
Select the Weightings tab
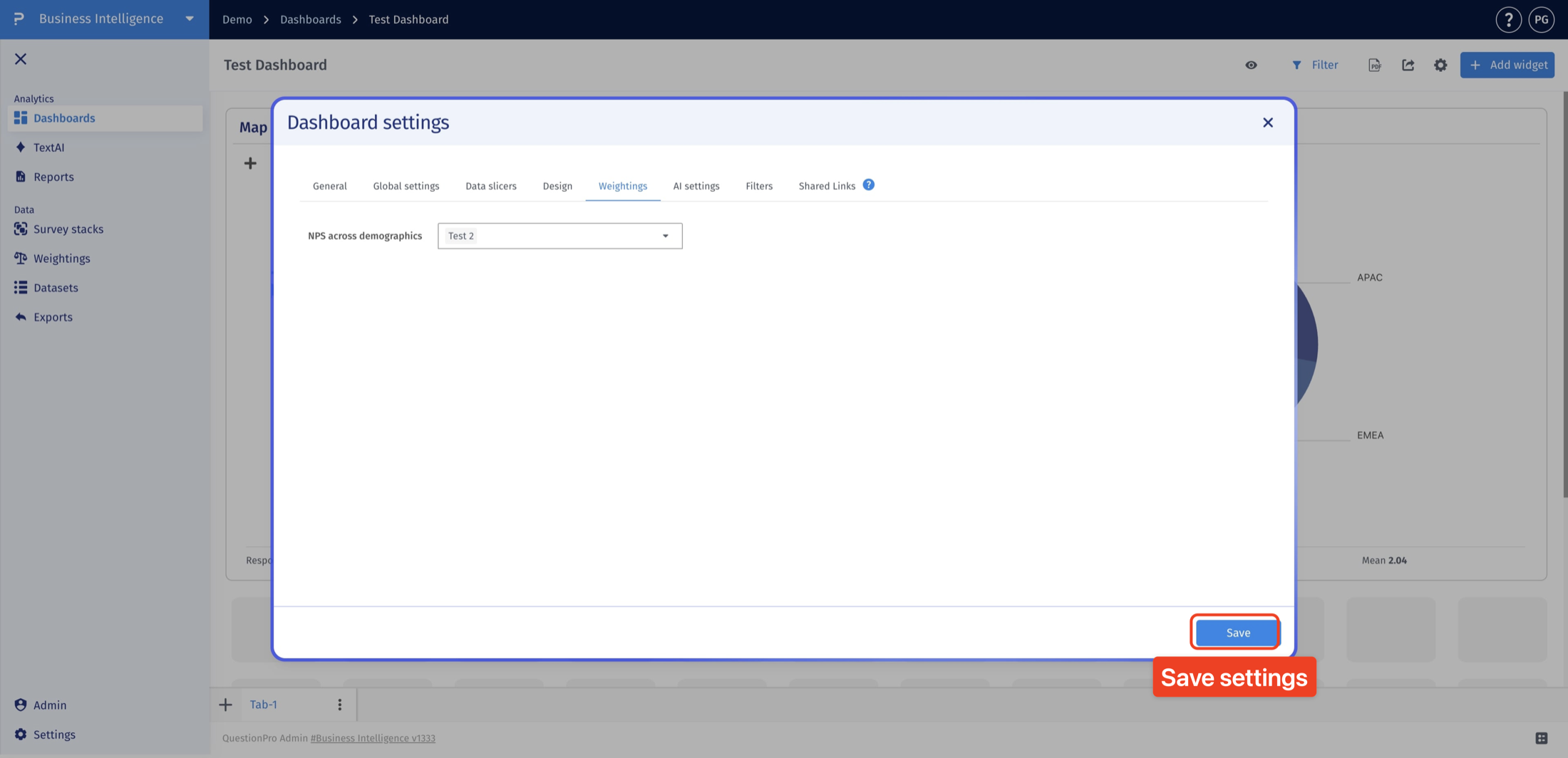coord(622,186)
